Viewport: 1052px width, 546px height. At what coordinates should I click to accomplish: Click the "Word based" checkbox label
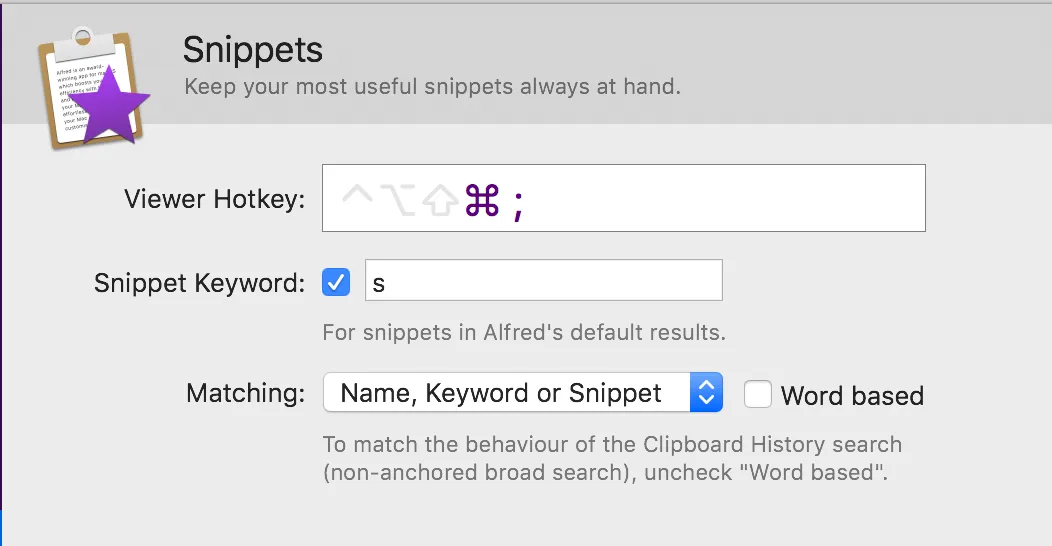point(852,396)
